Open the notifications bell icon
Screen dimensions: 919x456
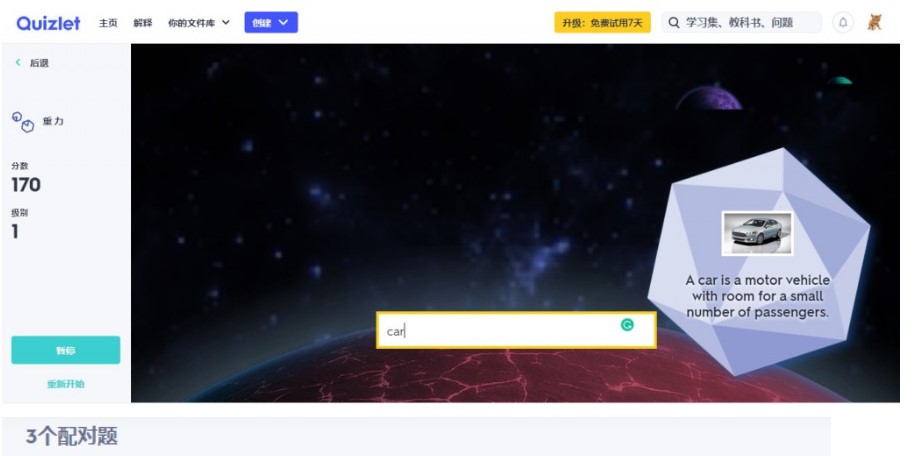click(843, 23)
